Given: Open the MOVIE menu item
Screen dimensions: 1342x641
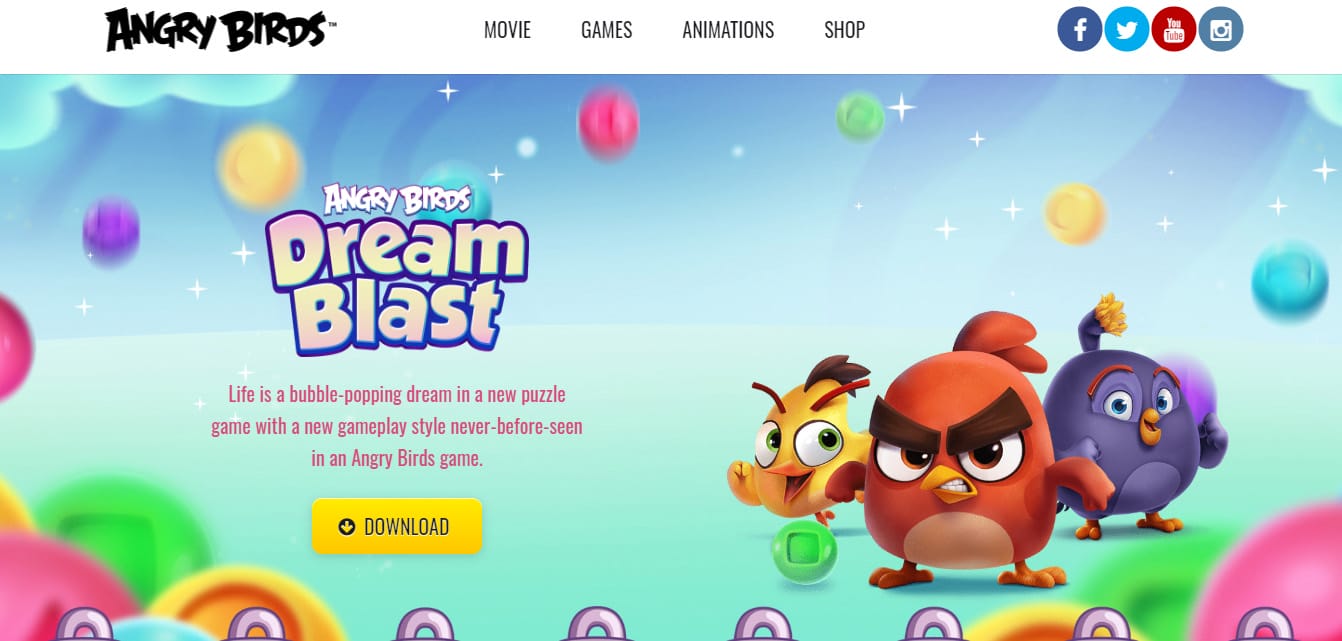Looking at the screenshot, I should pyautogui.click(x=507, y=30).
